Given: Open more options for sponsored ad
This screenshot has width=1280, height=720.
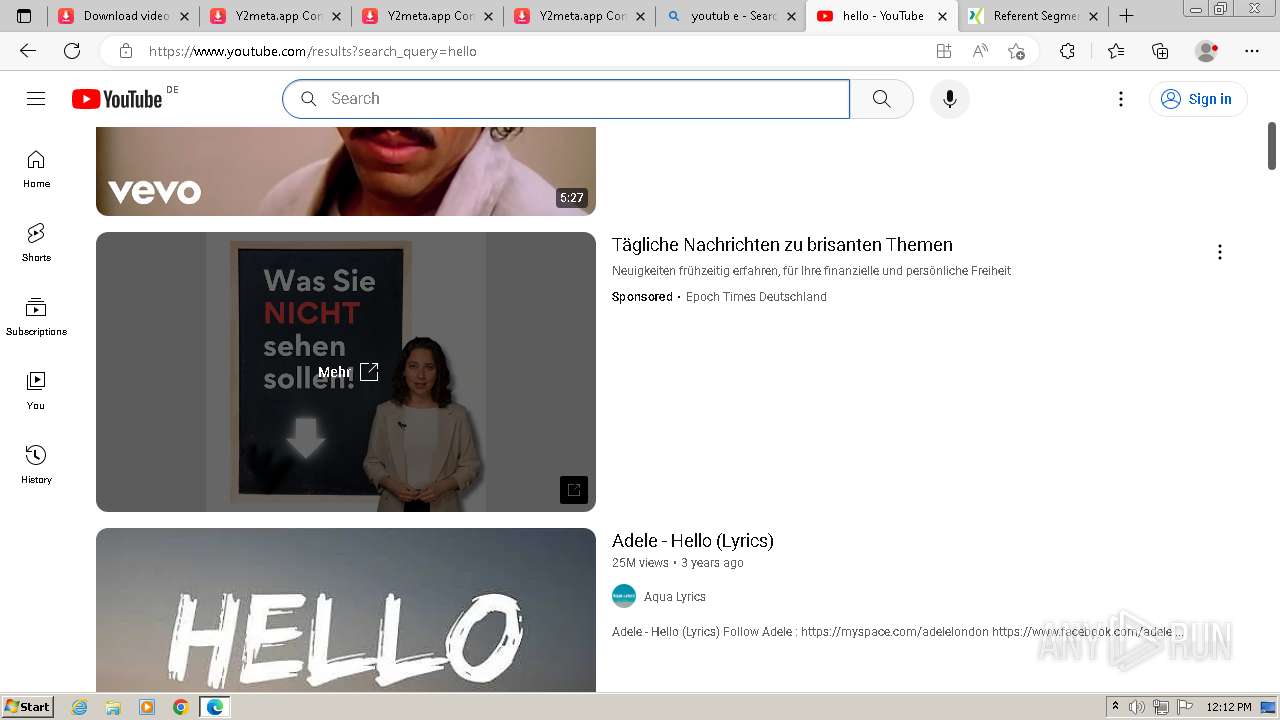Looking at the screenshot, I should click(1219, 252).
